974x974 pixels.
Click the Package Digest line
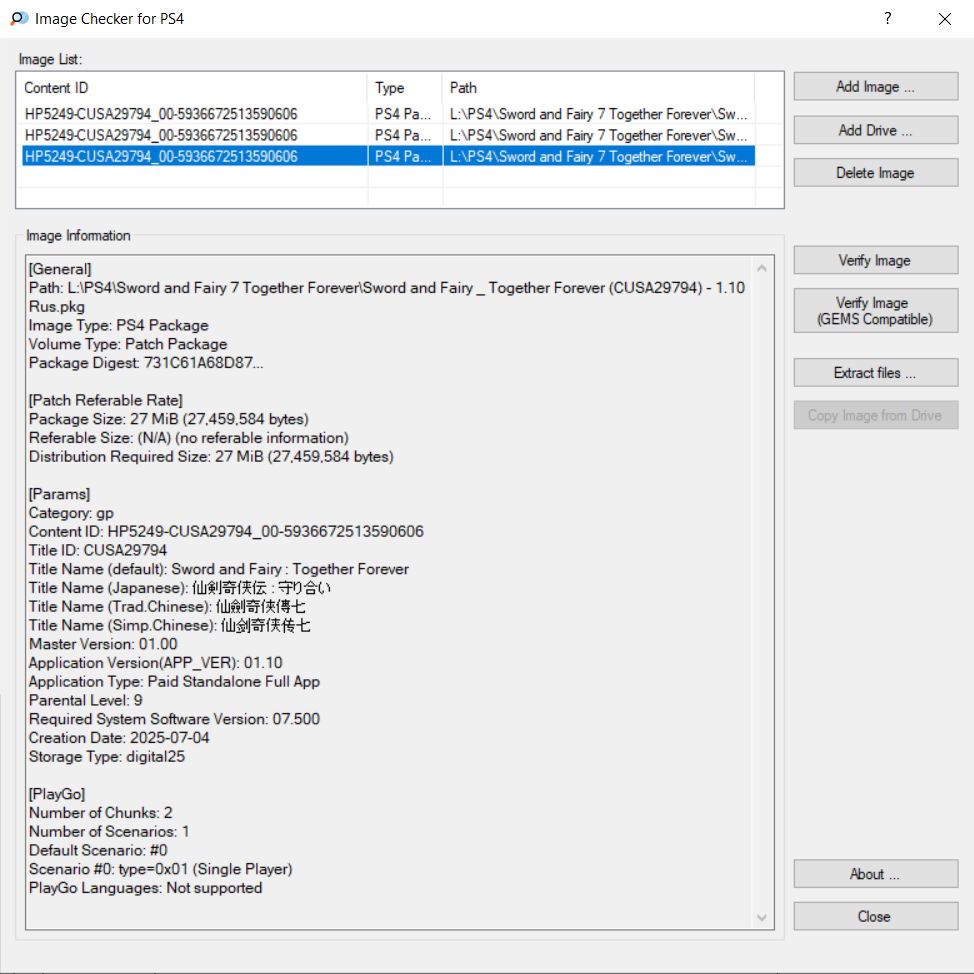click(x=146, y=363)
